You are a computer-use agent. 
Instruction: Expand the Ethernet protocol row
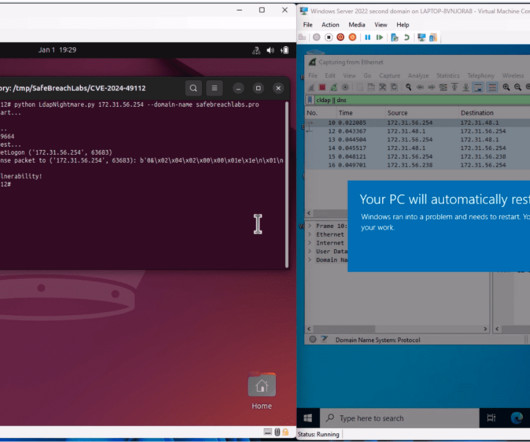point(310,234)
